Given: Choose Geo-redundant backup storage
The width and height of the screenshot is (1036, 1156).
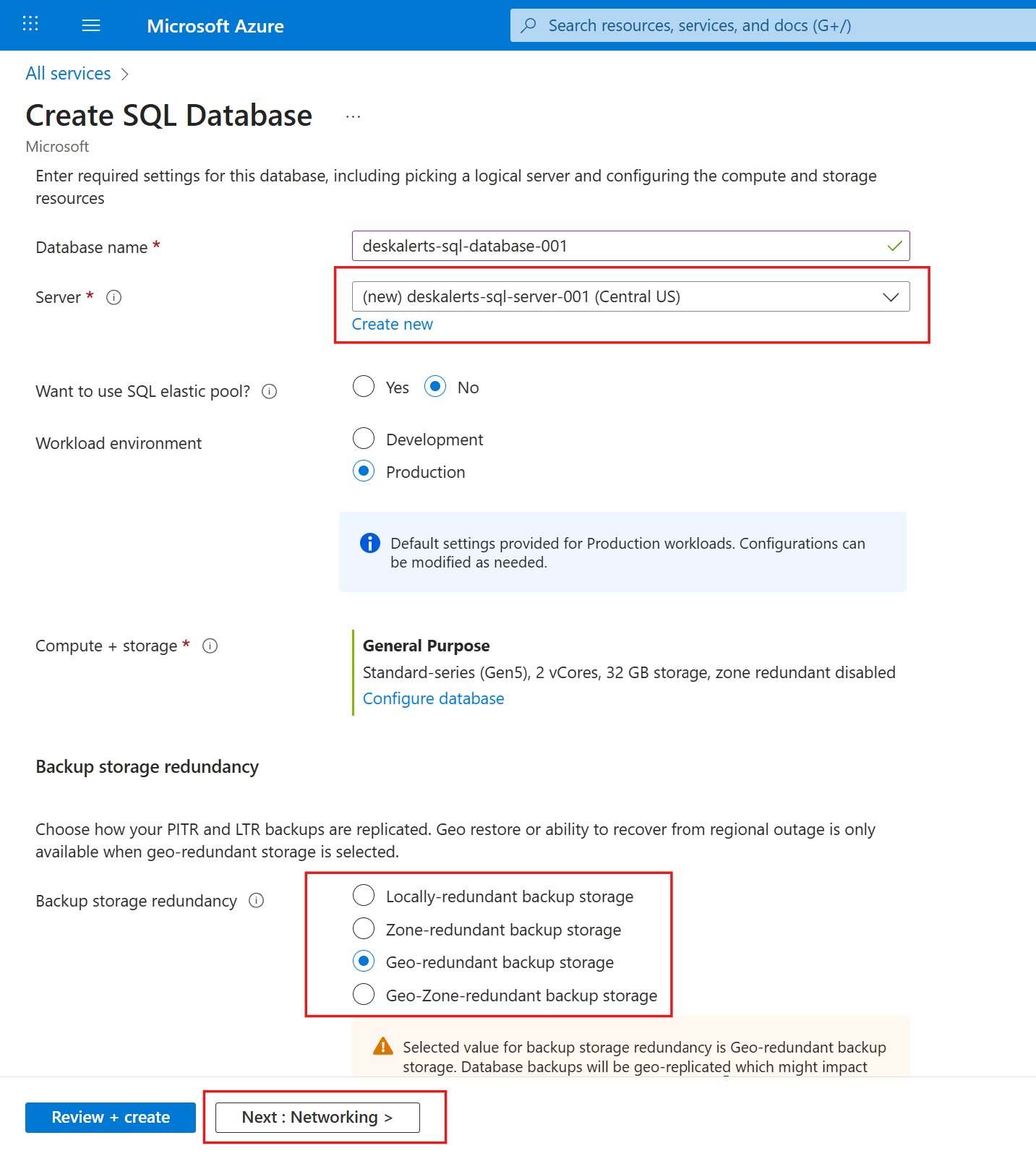Looking at the screenshot, I should pyautogui.click(x=364, y=961).
